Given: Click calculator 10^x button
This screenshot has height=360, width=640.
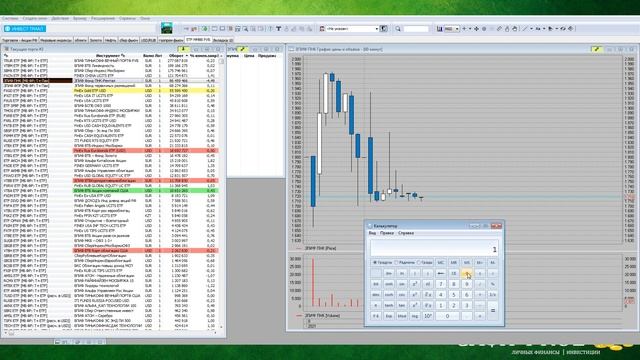Looking at the screenshot, I should pos(428,316).
